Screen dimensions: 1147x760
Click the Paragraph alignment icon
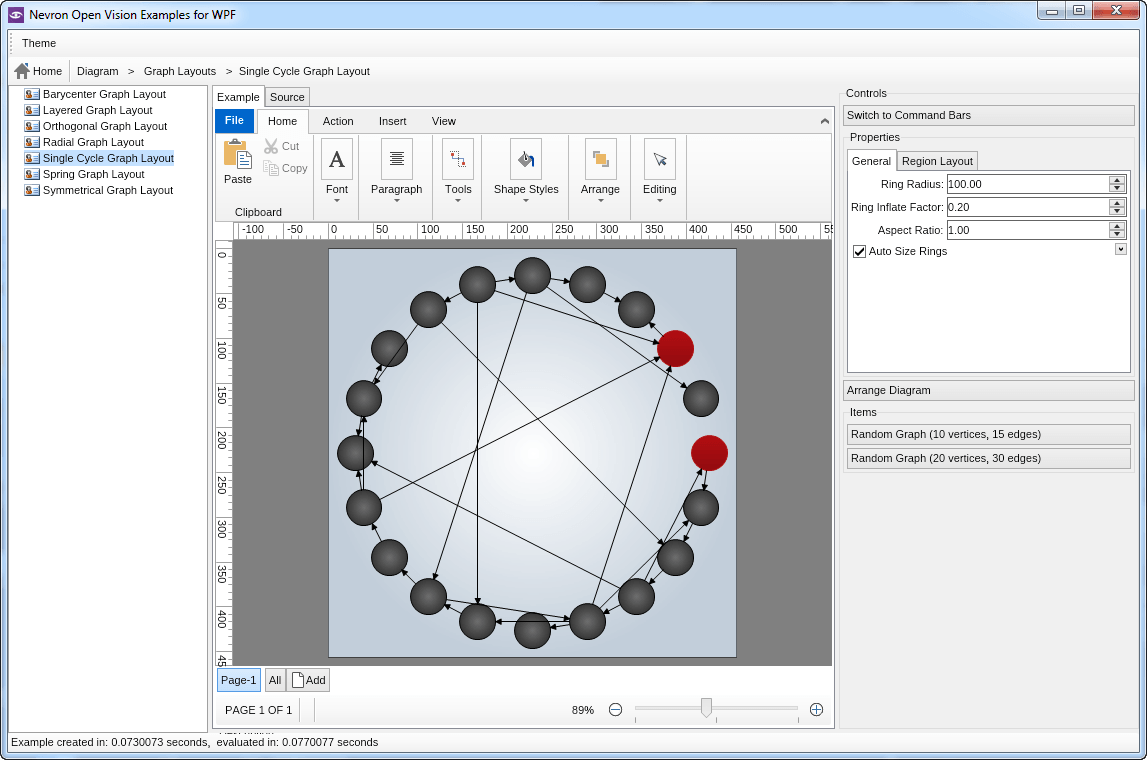[397, 159]
